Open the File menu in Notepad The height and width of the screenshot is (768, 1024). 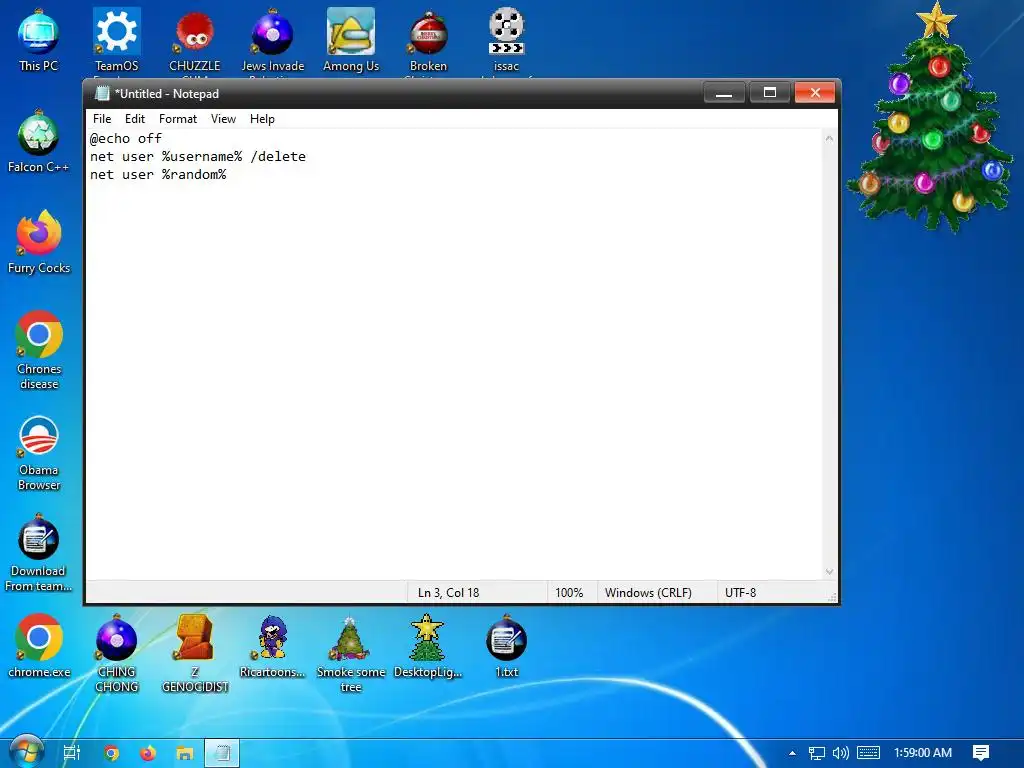click(102, 119)
